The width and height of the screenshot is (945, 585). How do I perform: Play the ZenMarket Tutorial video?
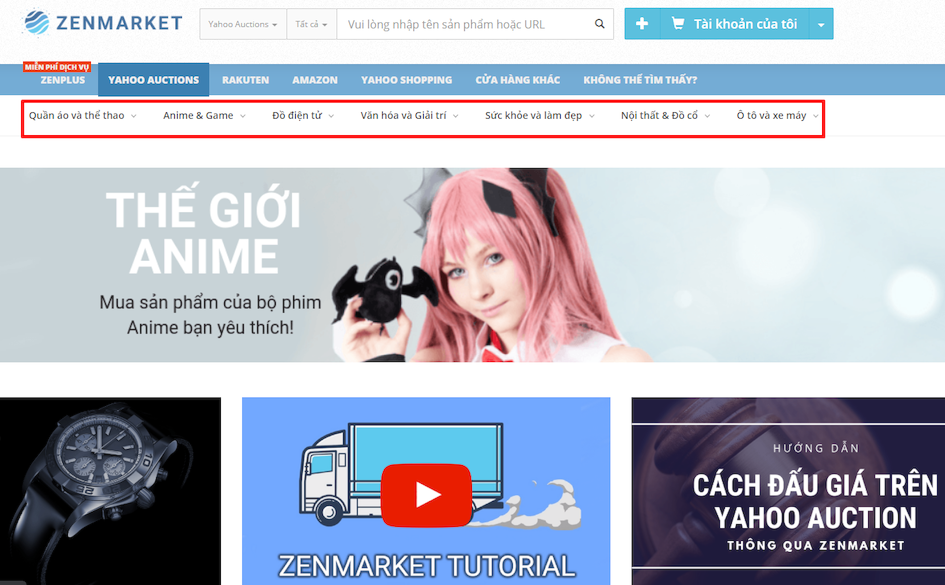[427, 495]
